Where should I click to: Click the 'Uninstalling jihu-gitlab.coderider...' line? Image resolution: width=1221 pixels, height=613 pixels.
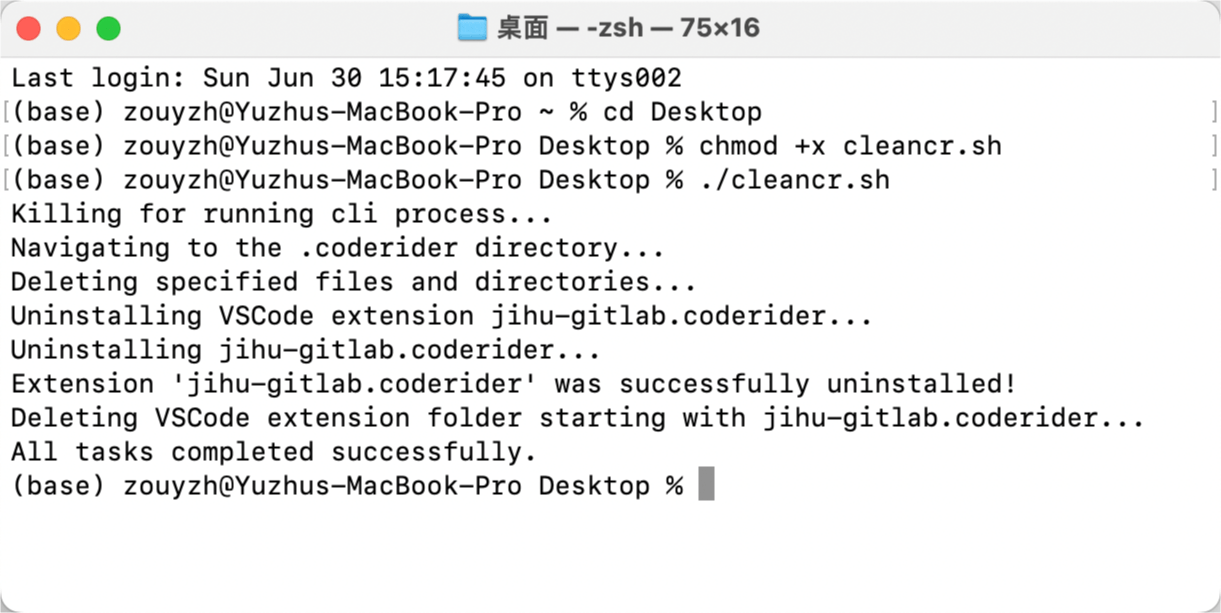pyautogui.click(x=305, y=350)
